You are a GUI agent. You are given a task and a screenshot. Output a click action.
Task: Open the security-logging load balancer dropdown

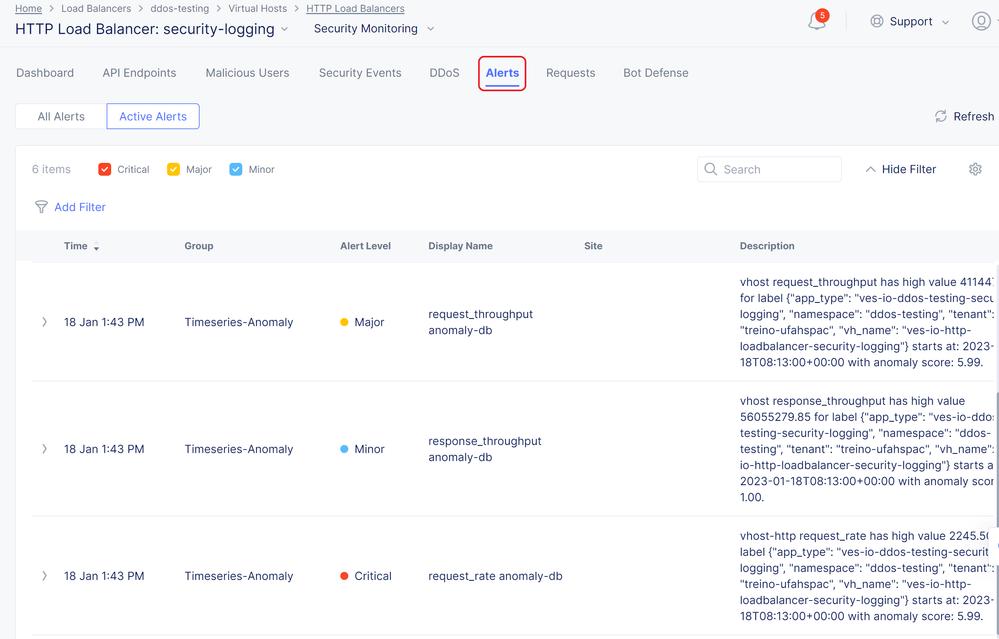(284, 29)
